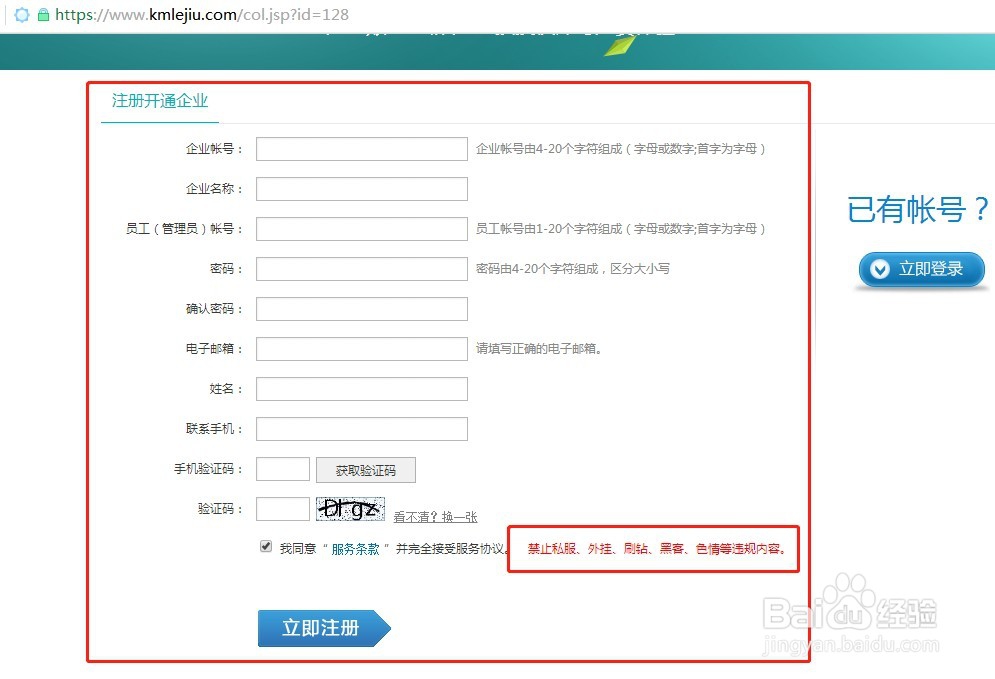Click the 企业名称 input field
The image size is (995, 679).
point(361,188)
